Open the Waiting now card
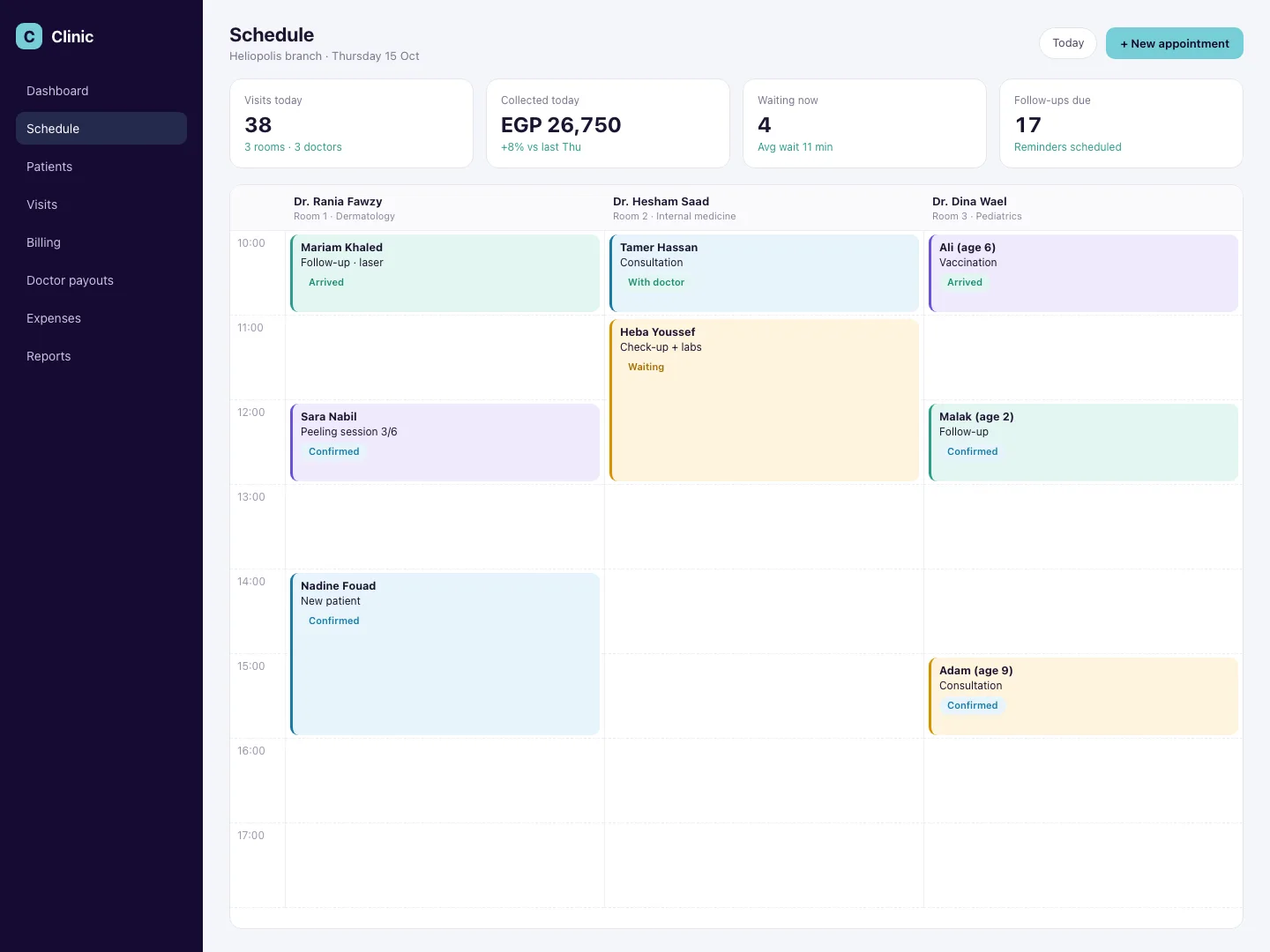 864,123
